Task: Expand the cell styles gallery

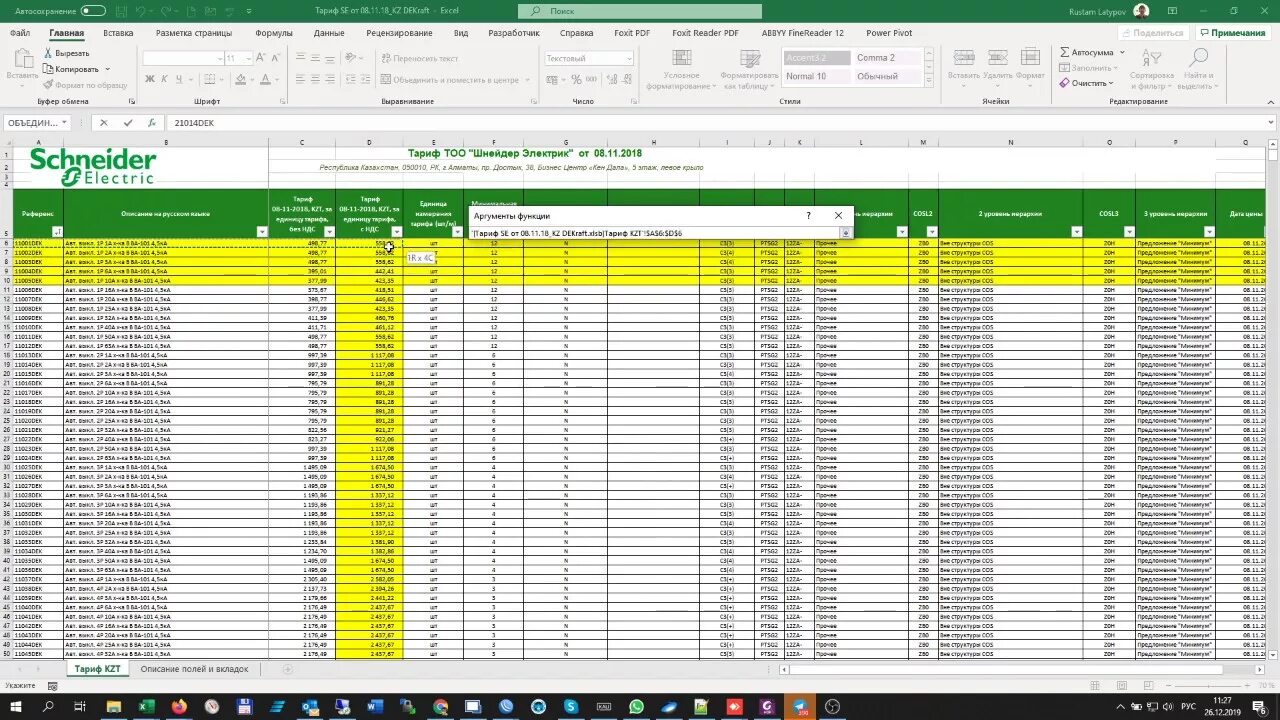Action: pyautogui.click(x=929, y=79)
